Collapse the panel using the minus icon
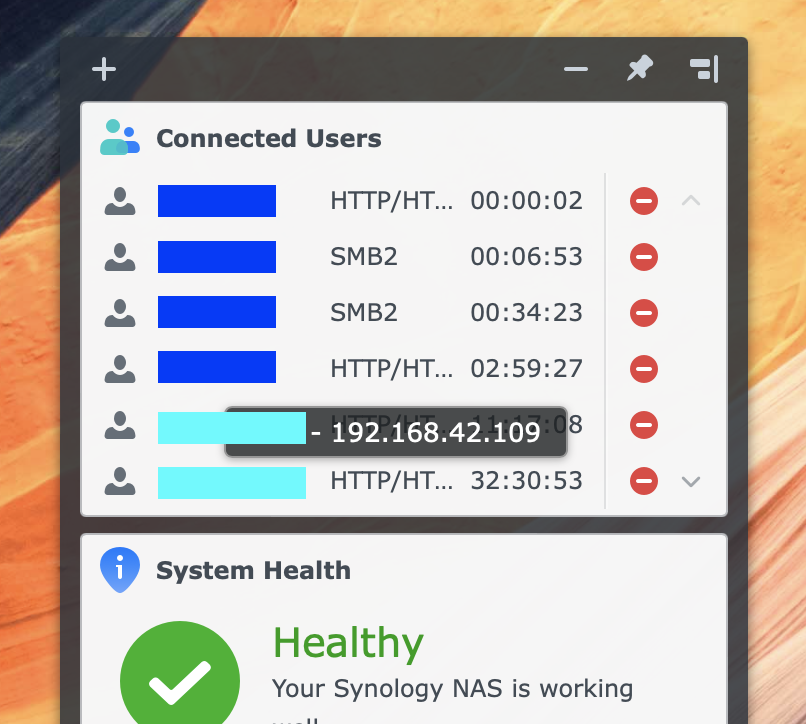Image resolution: width=806 pixels, height=724 pixels. click(x=575, y=69)
